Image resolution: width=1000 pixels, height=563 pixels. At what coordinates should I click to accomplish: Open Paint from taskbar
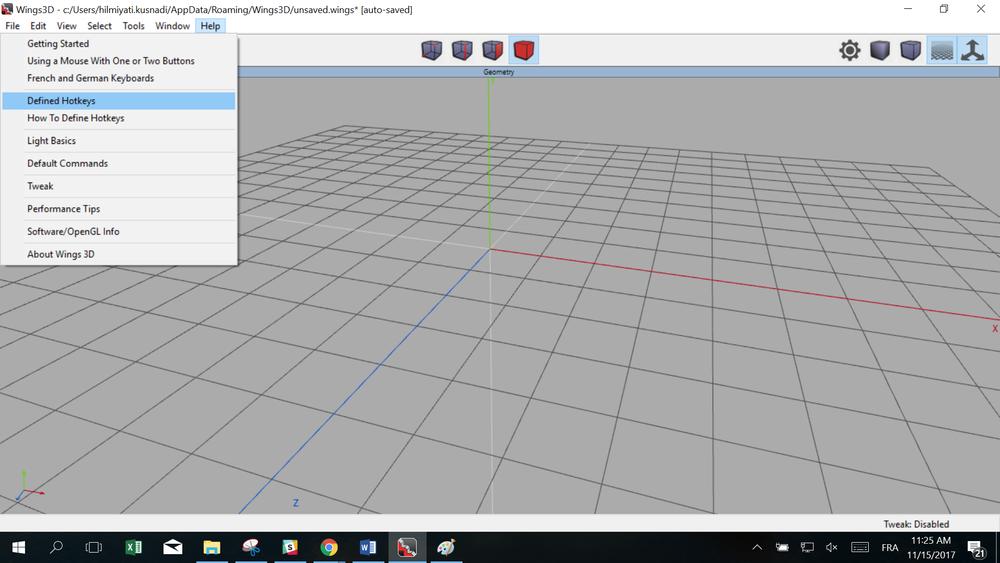[x=446, y=547]
